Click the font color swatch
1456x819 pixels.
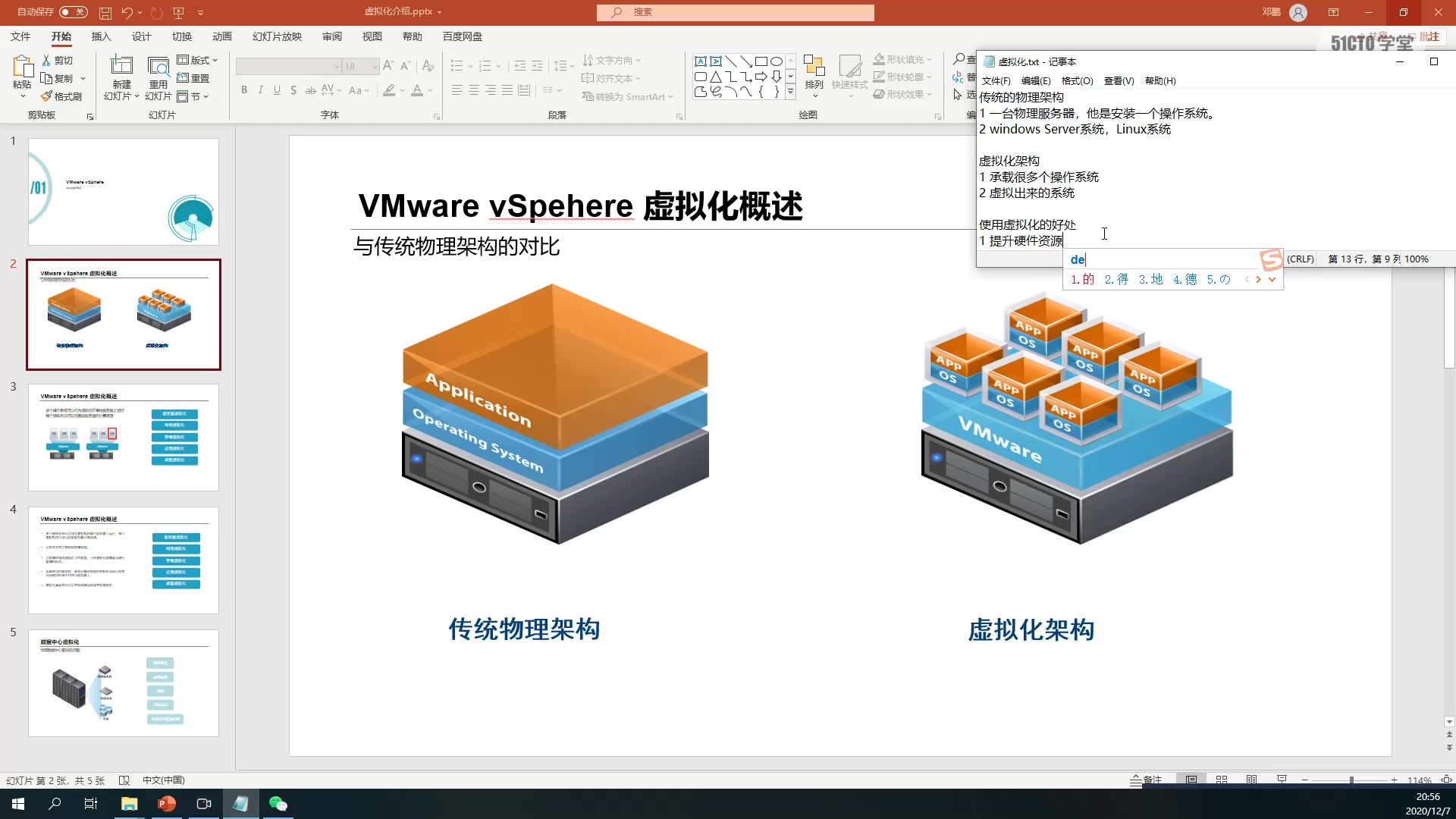point(417,90)
